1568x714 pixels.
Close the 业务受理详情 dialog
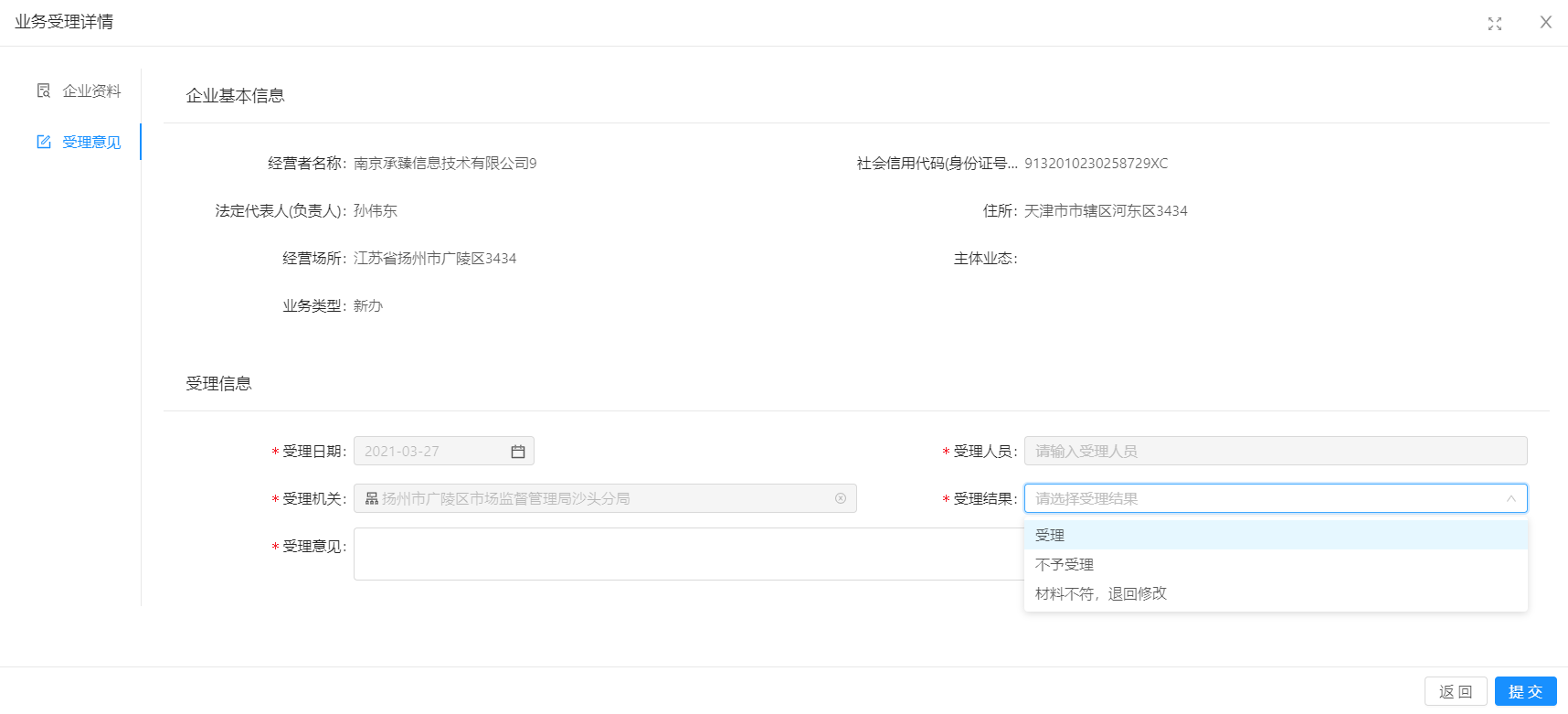(1545, 23)
